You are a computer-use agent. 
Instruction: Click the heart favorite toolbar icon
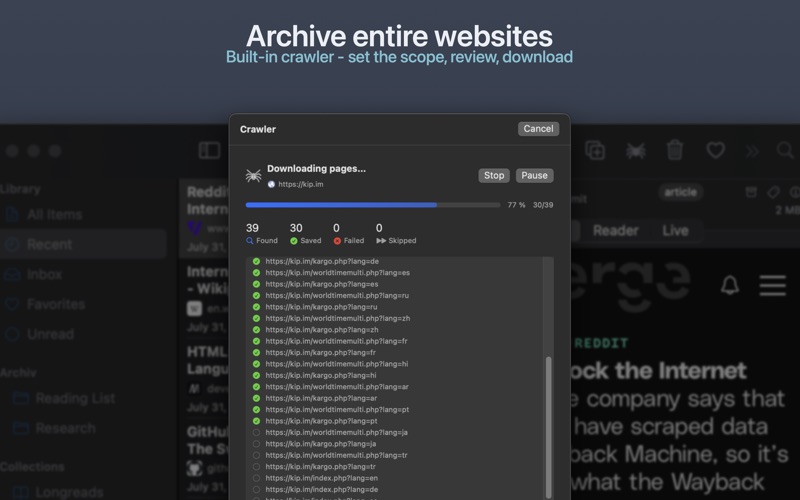click(x=715, y=150)
